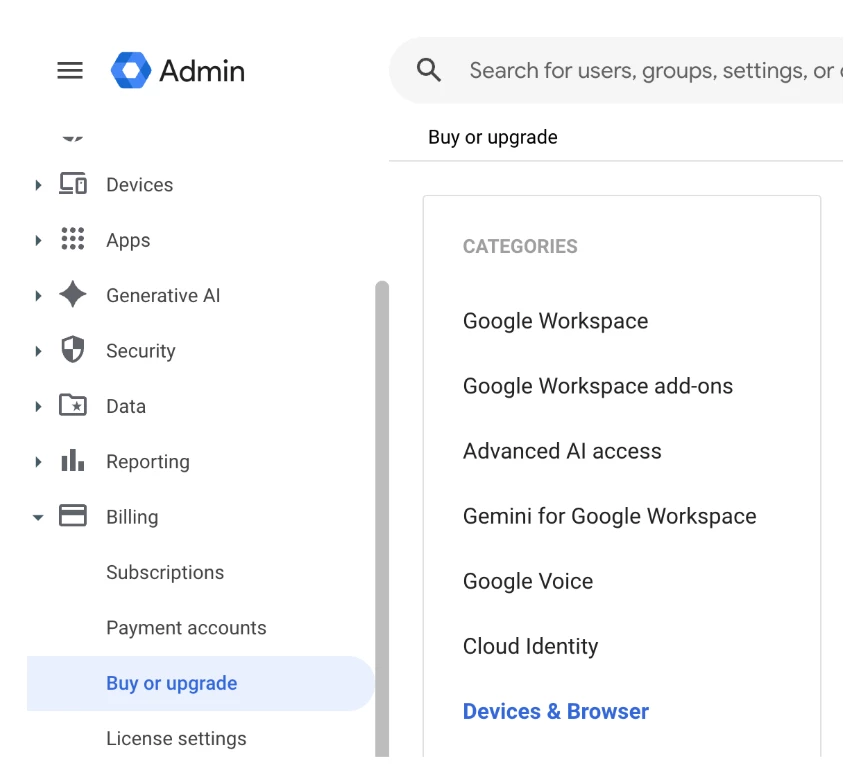Viewport: 862px width, 784px height.
Task: Click the Data folder-star icon
Action: 73,405
